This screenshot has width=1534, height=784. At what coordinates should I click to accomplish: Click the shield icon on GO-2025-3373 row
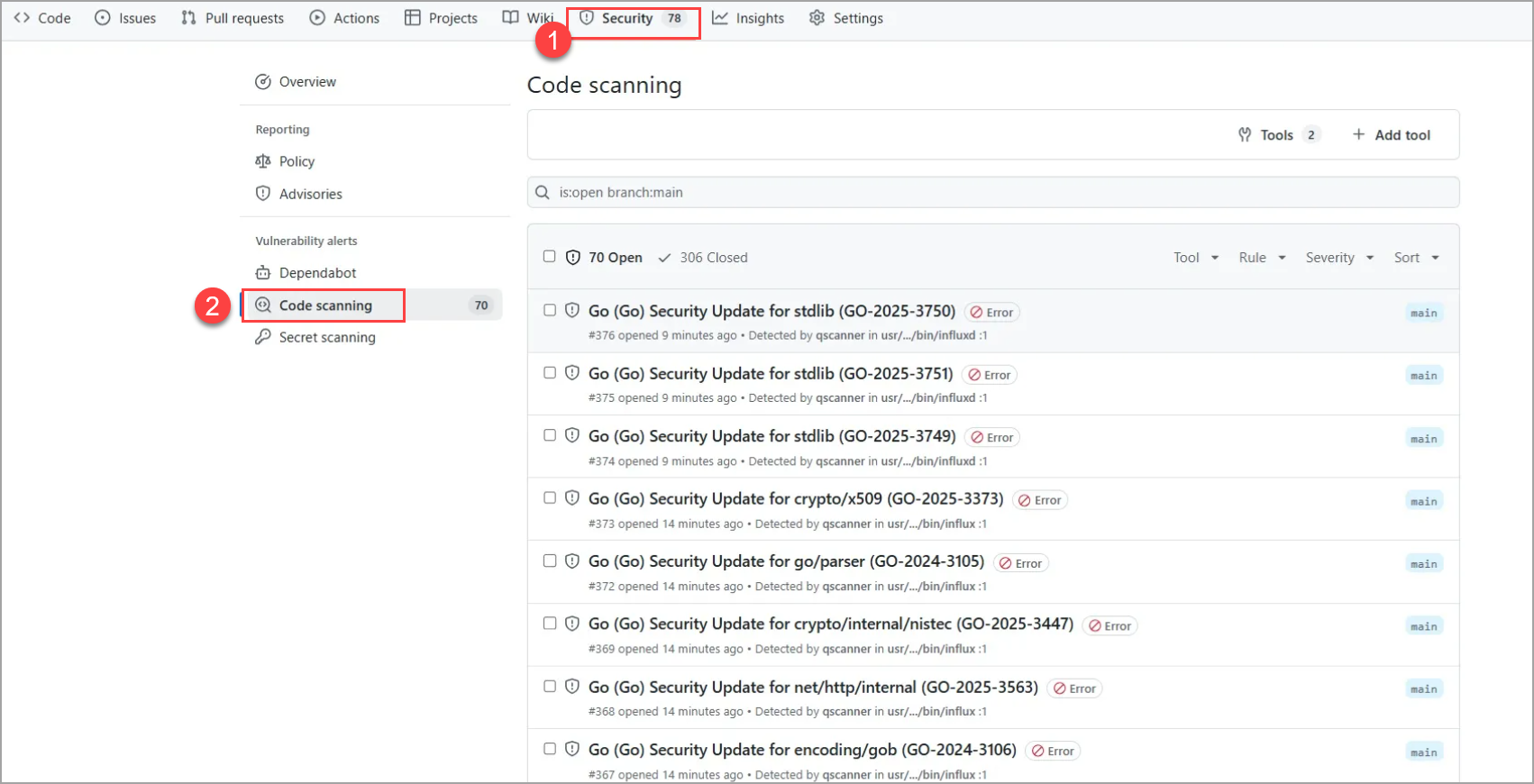click(572, 497)
